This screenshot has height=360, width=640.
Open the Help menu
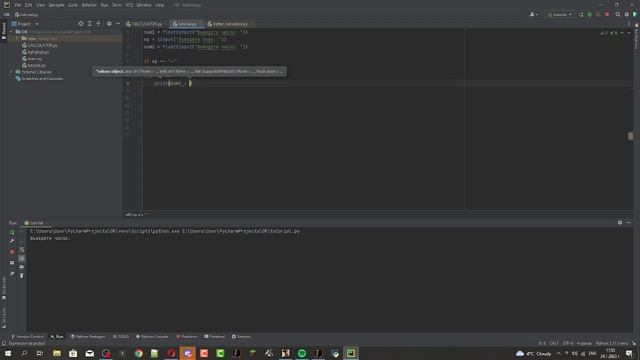(160, 5)
